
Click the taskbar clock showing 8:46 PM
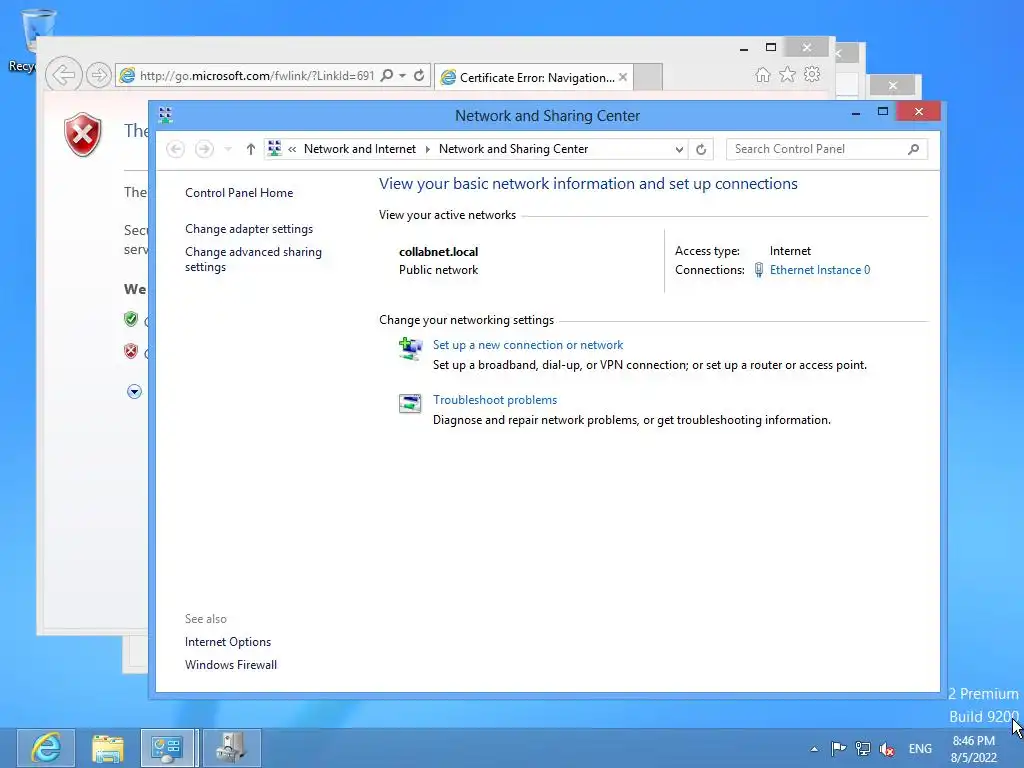point(974,749)
